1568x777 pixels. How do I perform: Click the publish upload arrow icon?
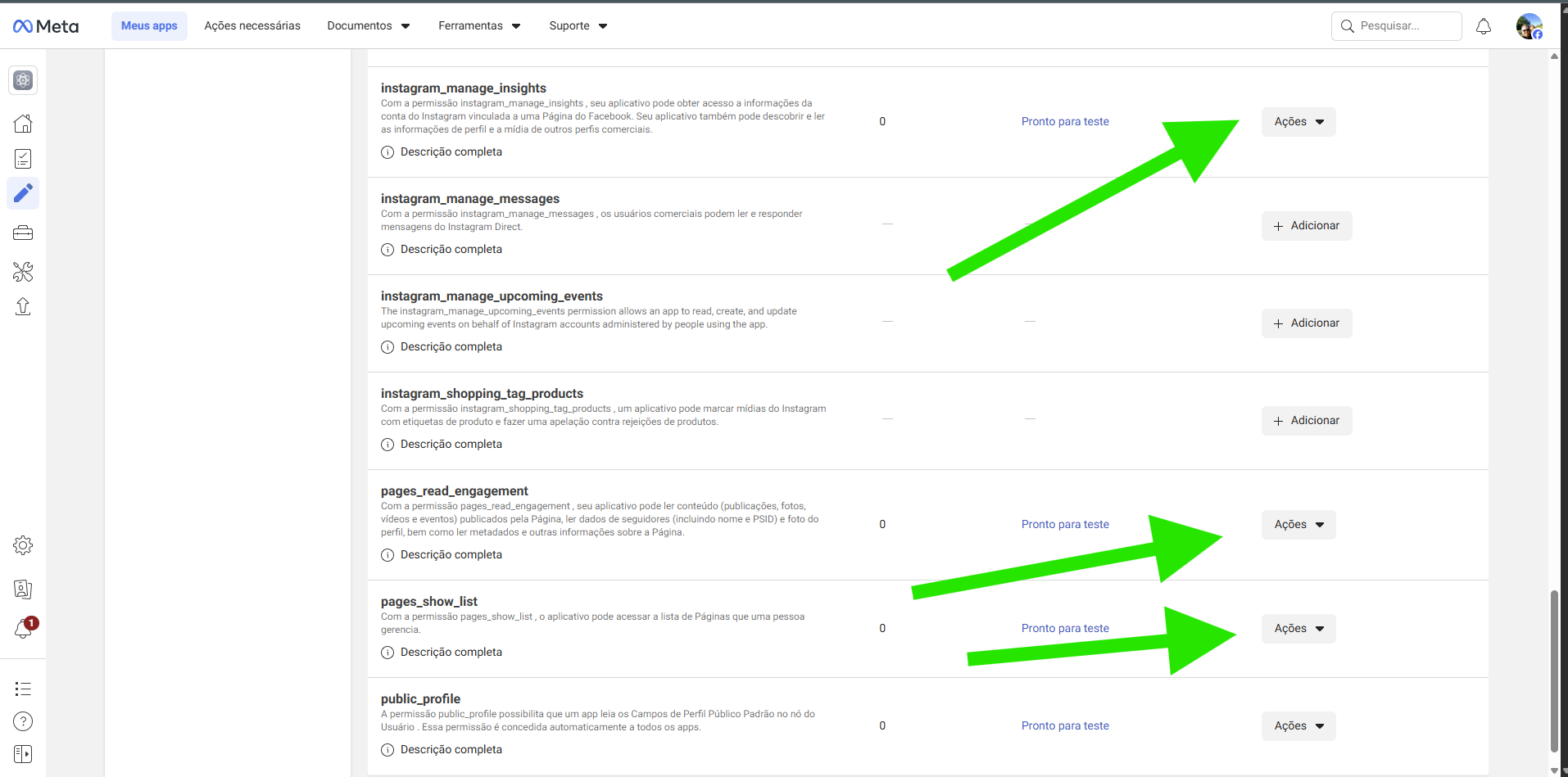click(x=23, y=306)
